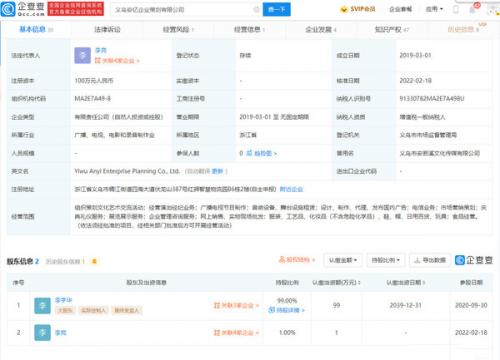Viewport: 500px width, 360px height.
Task: Switch to the 法律诉讼 tab
Action: [107, 30]
